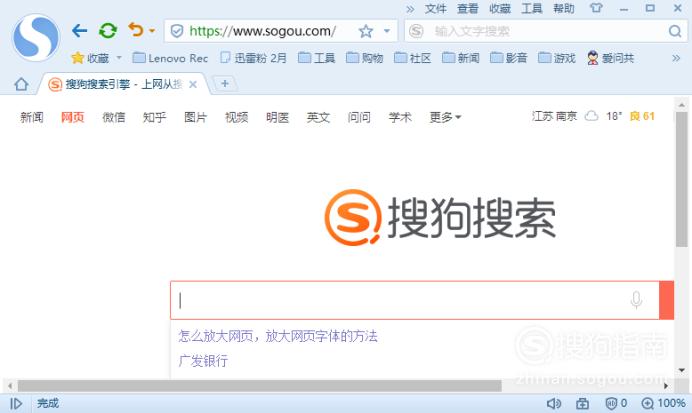
Task: Expand the 更多 dropdown
Action: tap(445, 117)
